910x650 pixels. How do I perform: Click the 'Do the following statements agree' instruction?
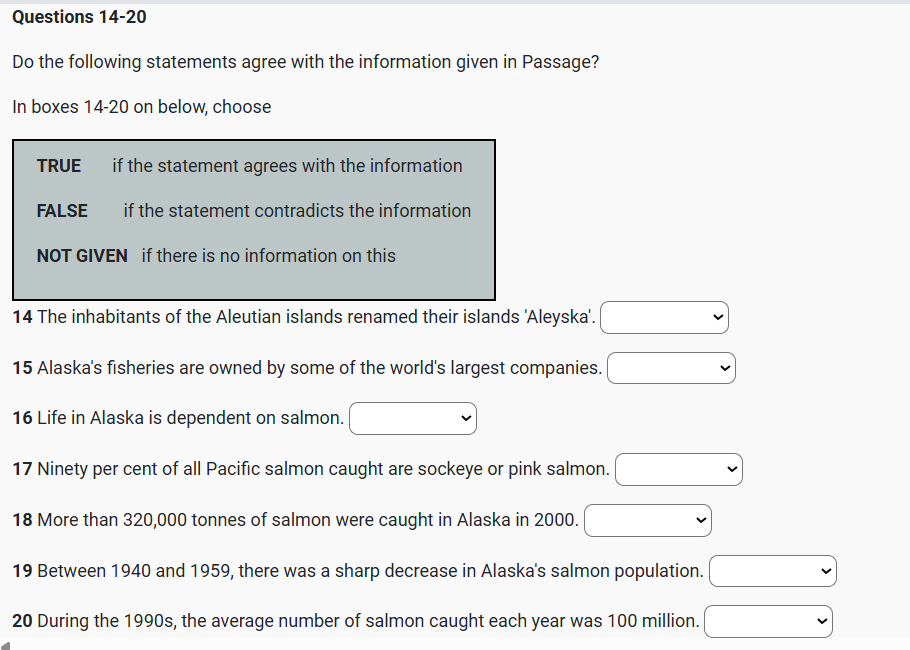pyautogui.click(x=306, y=62)
